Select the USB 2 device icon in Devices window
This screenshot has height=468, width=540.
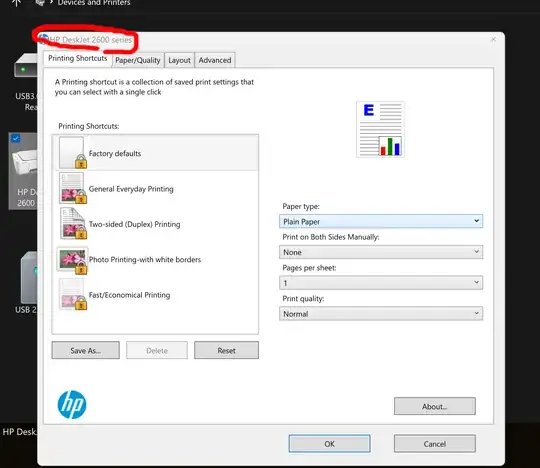tap(29, 277)
